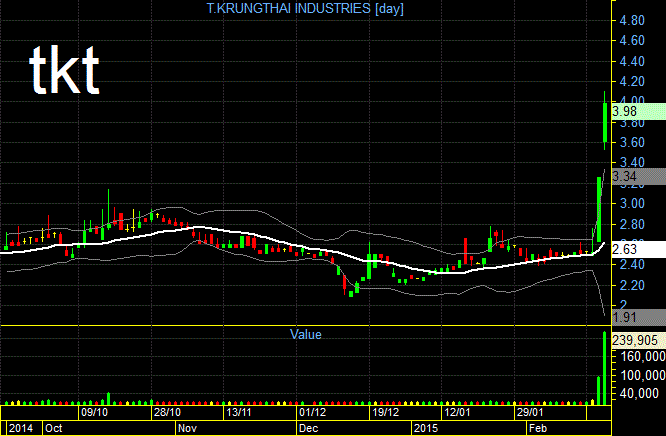
Task: Click the Nov month label
Action: coord(187,428)
